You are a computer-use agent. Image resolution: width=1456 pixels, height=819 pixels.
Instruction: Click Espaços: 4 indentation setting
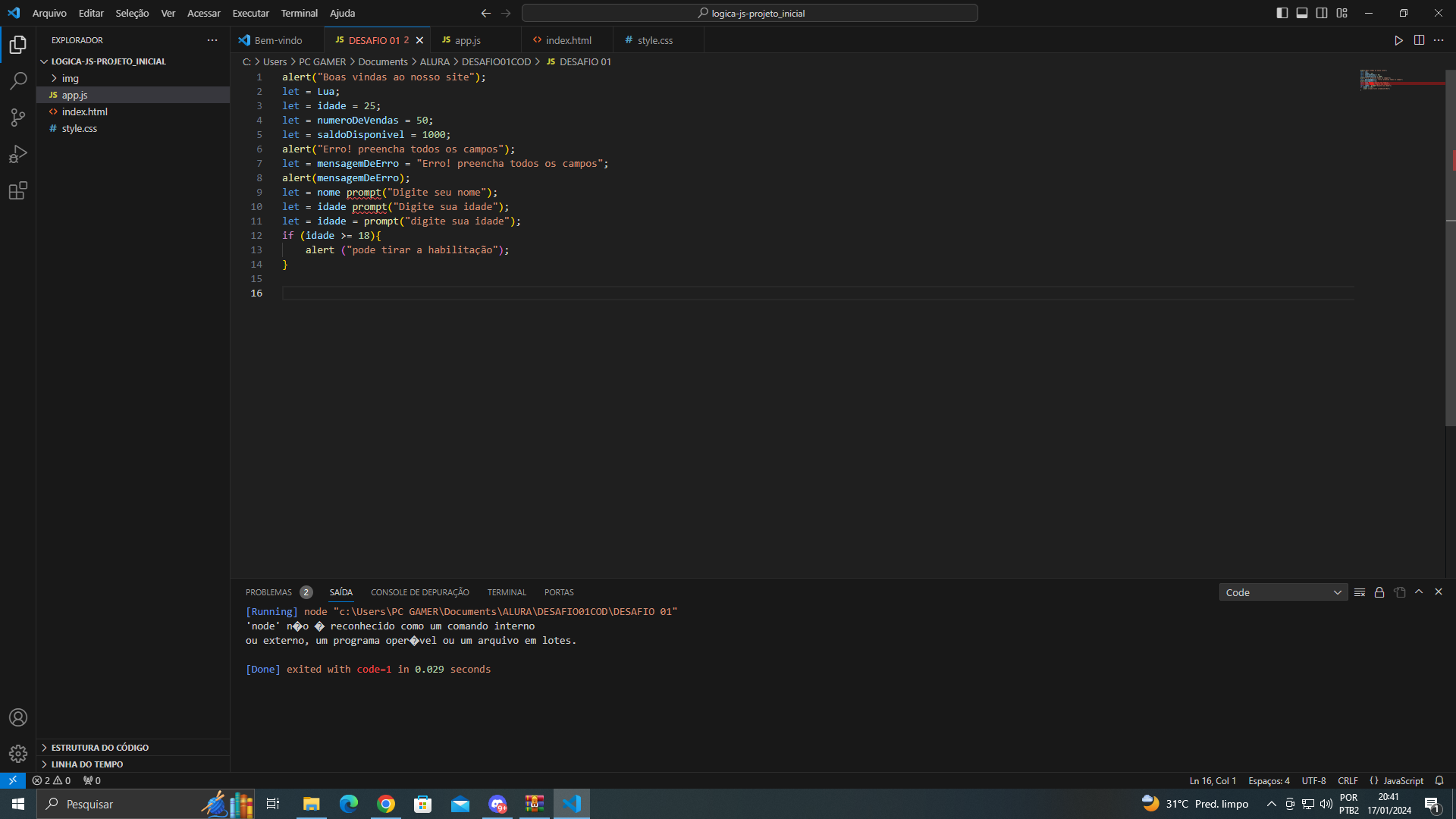pos(1269,780)
